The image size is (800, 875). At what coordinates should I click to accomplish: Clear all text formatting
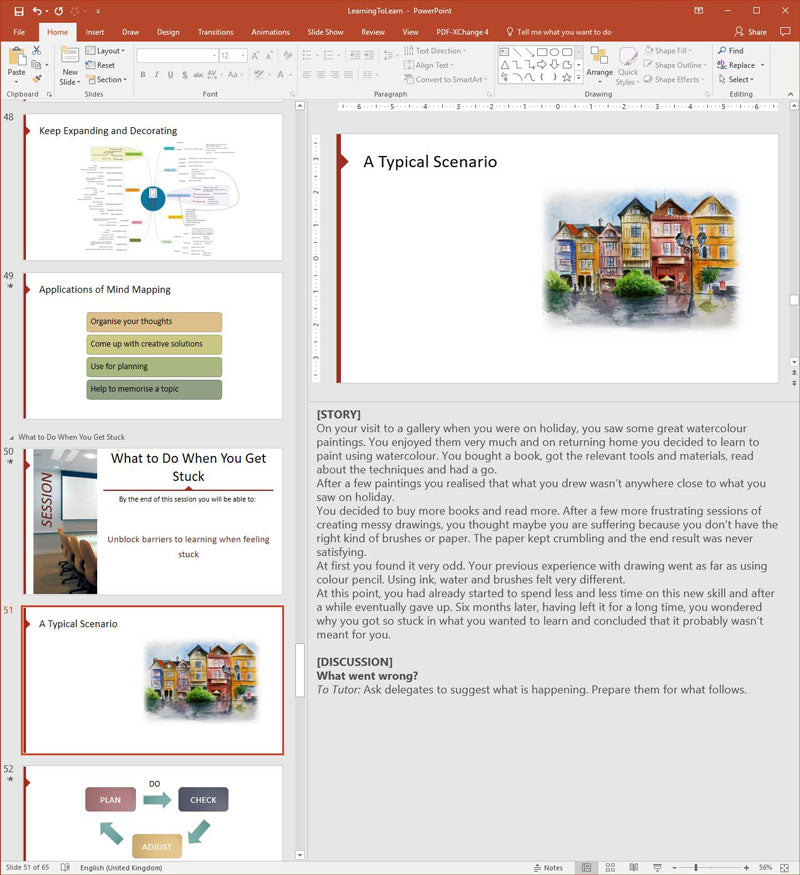288,56
